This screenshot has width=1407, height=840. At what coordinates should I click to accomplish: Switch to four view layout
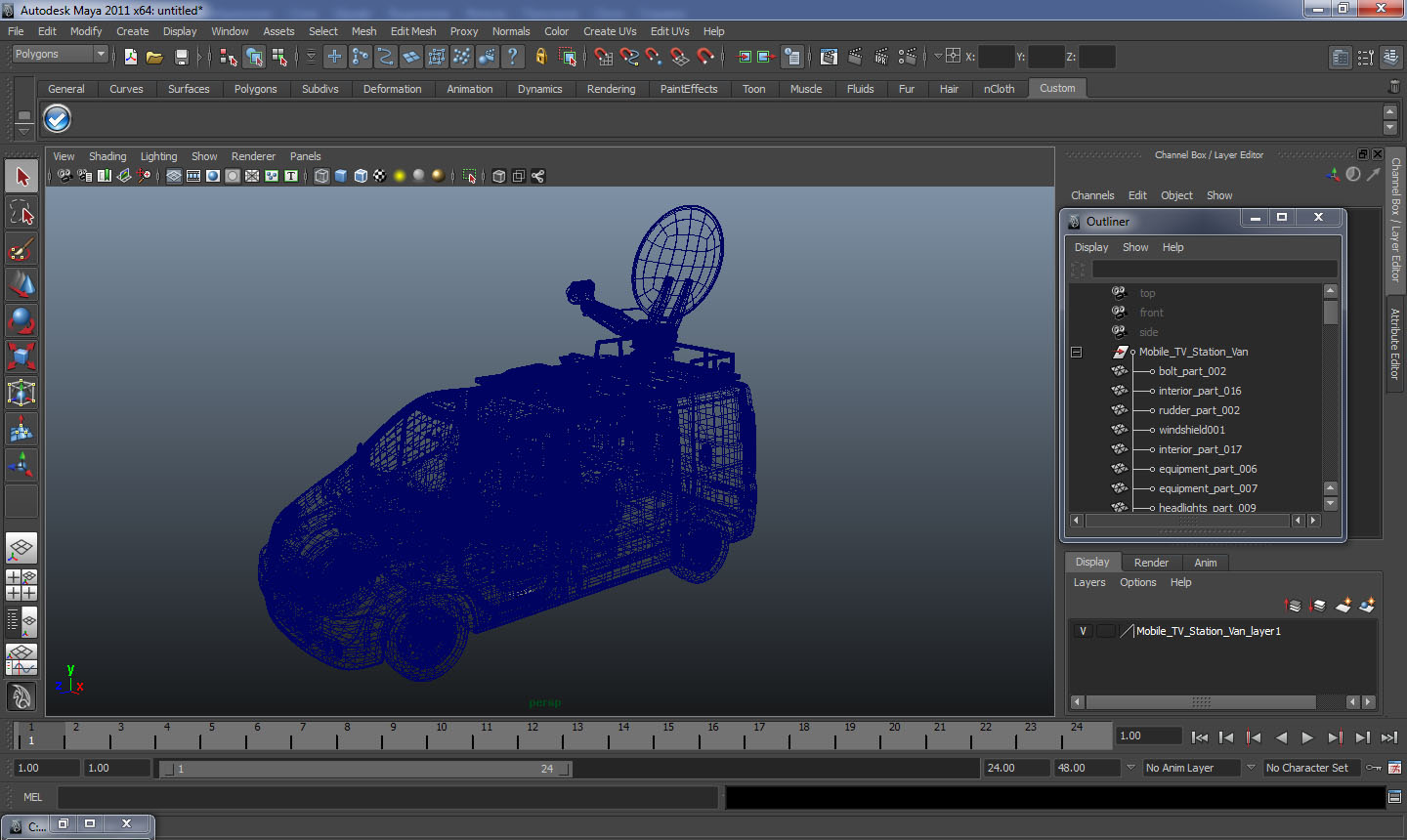(x=21, y=584)
